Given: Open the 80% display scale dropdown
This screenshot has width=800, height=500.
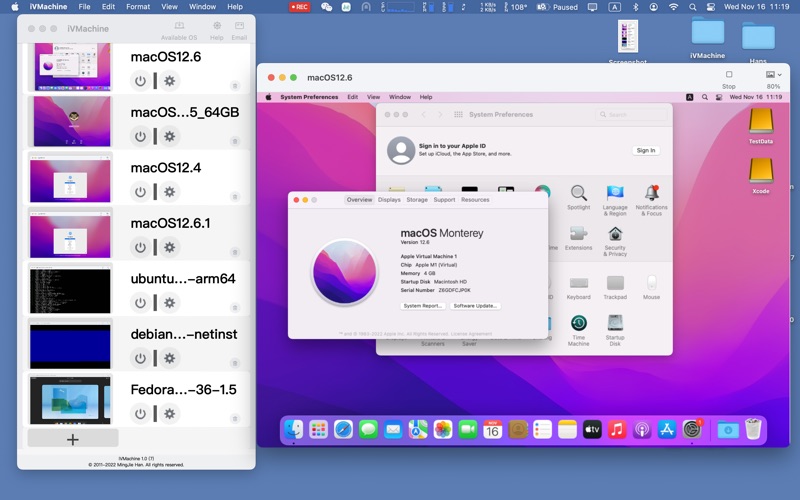Looking at the screenshot, I should [773, 80].
